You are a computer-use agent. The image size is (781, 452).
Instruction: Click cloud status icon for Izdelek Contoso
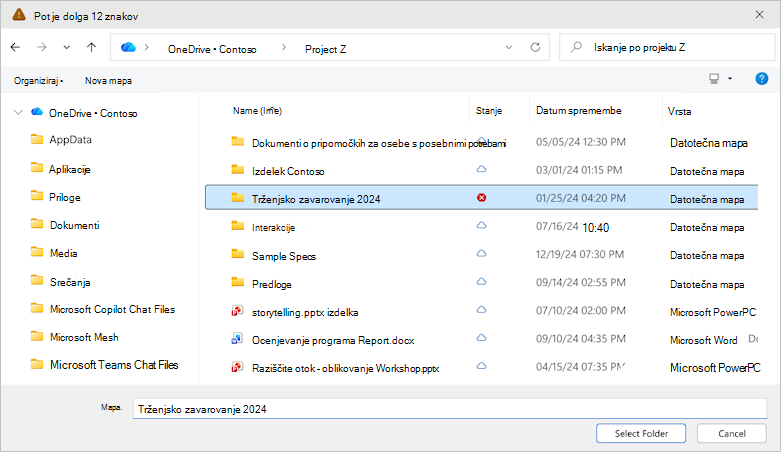tap(481, 169)
